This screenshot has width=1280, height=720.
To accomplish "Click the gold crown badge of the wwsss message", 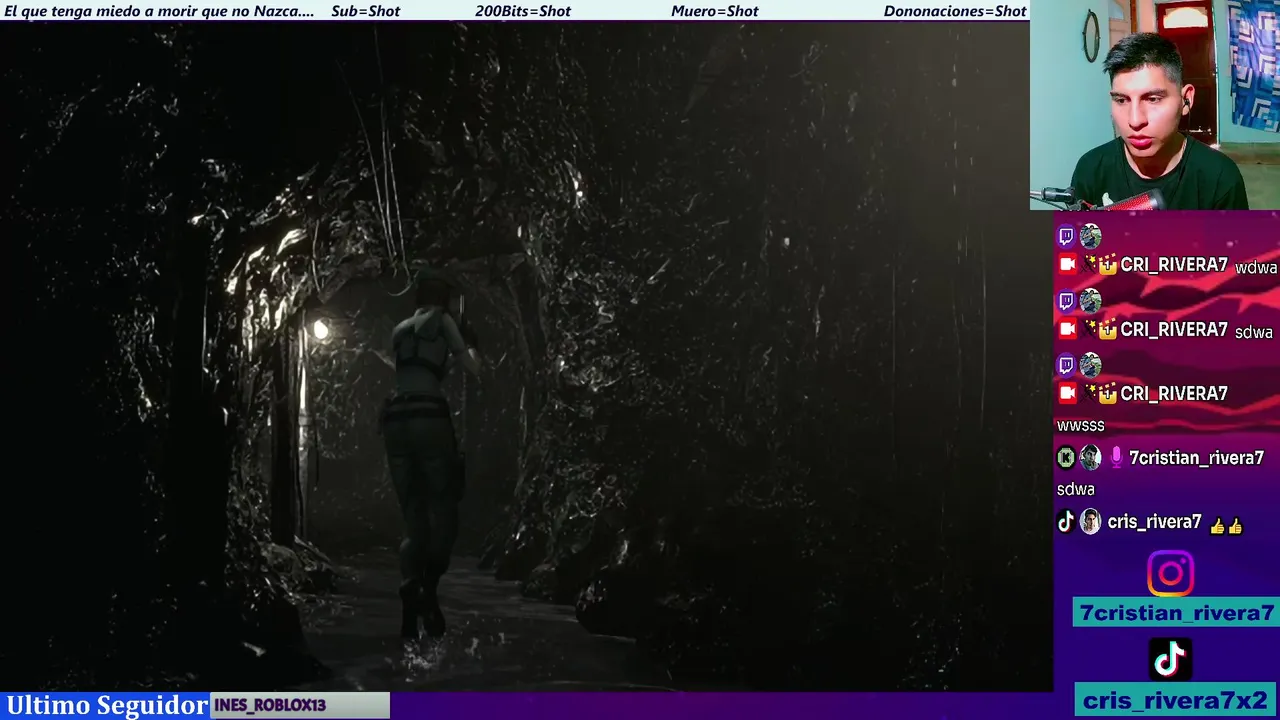I will tap(1107, 394).
